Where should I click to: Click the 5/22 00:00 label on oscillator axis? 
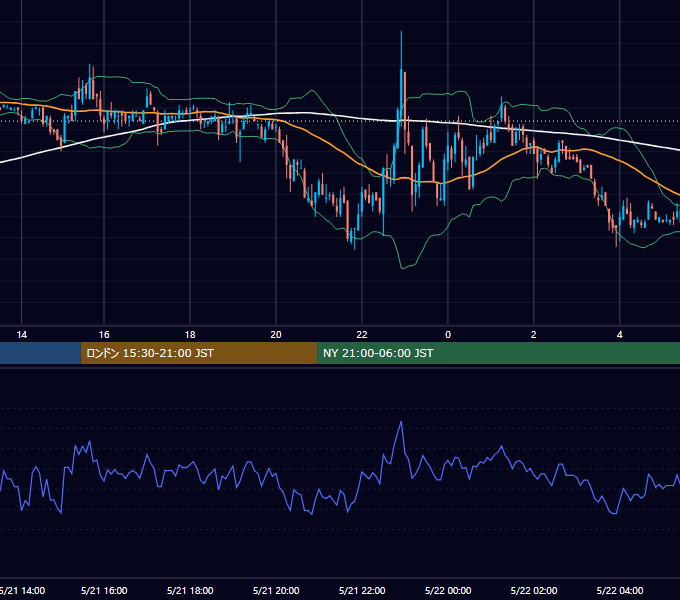coord(448,590)
